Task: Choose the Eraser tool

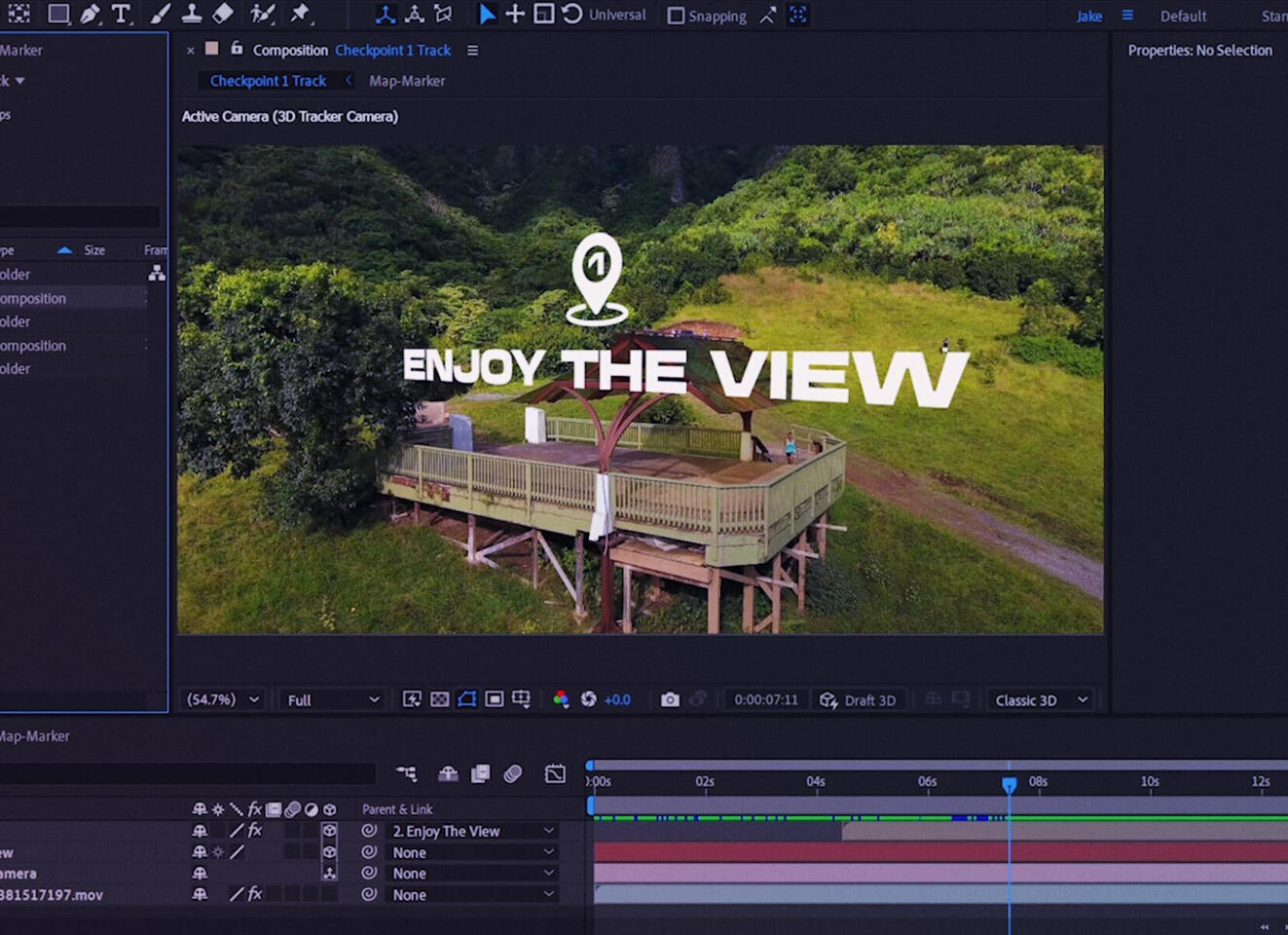Action: click(223, 14)
